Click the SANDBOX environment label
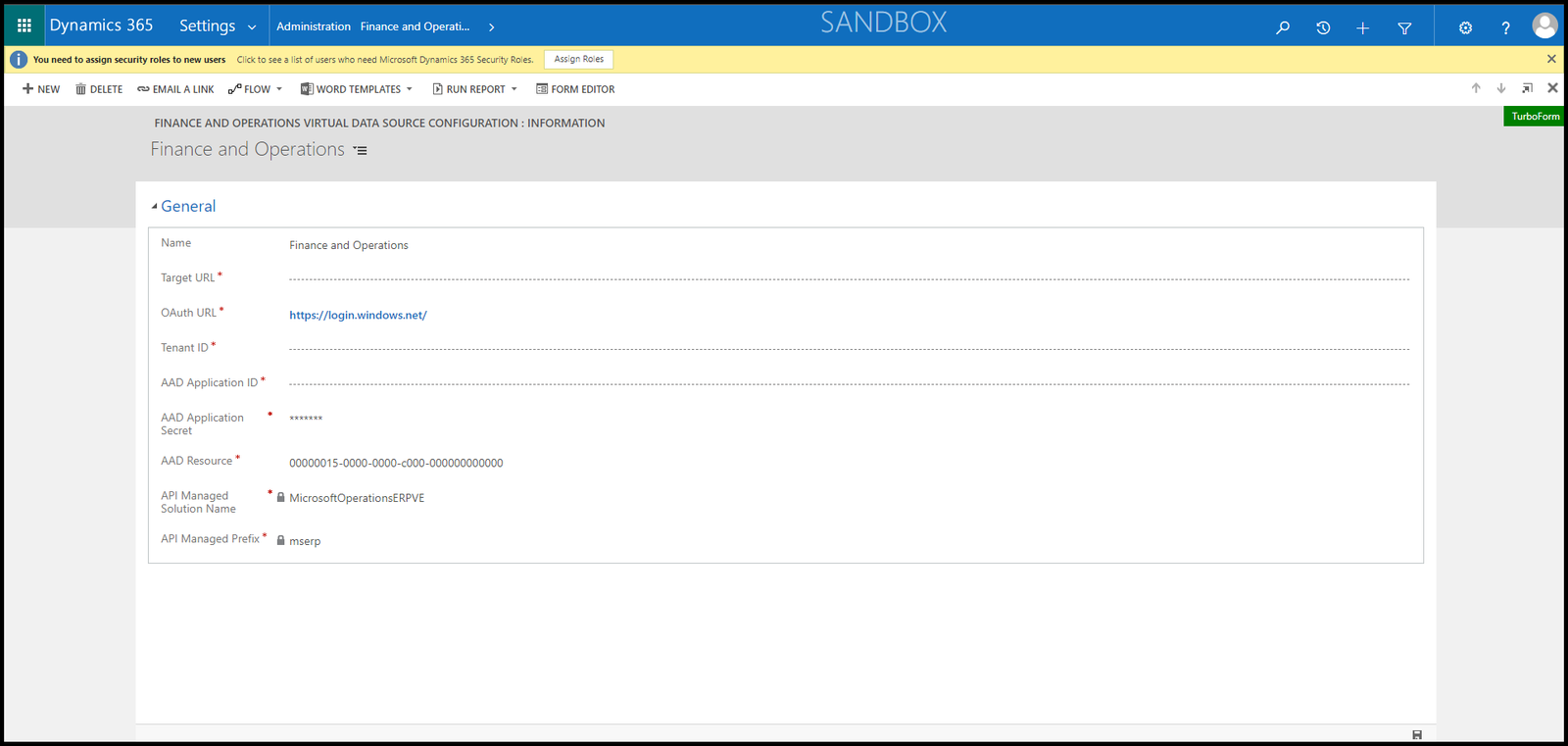 click(883, 23)
